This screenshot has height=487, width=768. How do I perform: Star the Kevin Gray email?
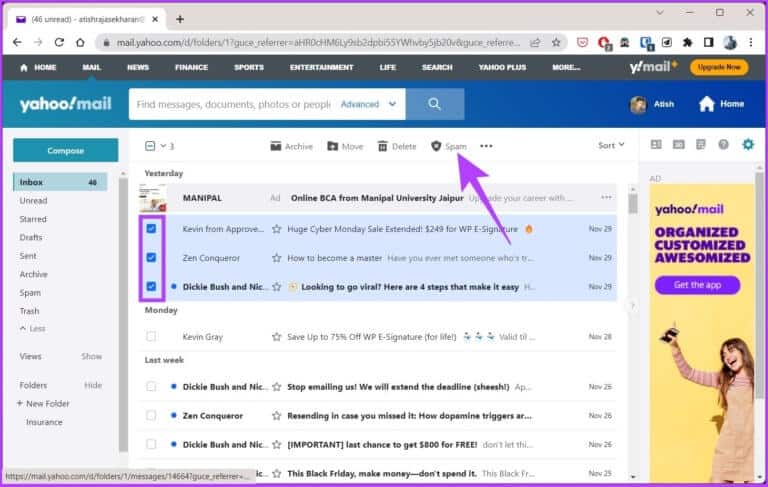pos(277,337)
